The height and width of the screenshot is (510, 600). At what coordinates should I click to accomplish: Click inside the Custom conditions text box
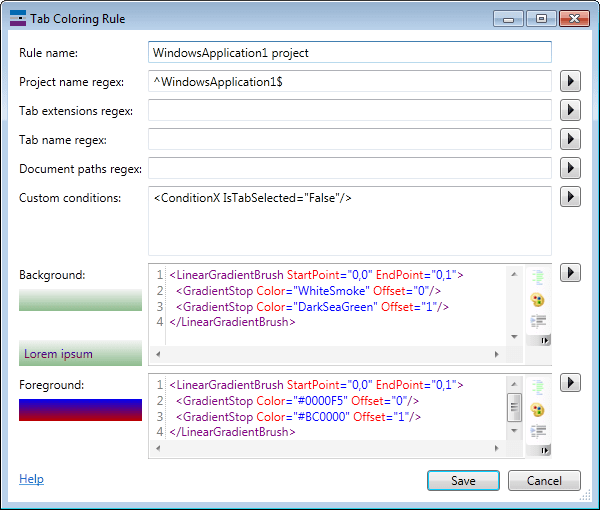(350, 221)
